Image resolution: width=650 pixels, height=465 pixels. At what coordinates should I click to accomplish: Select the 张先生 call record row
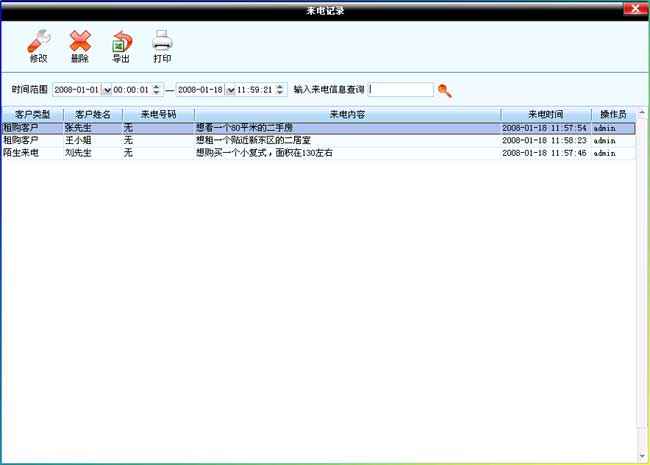(300, 128)
